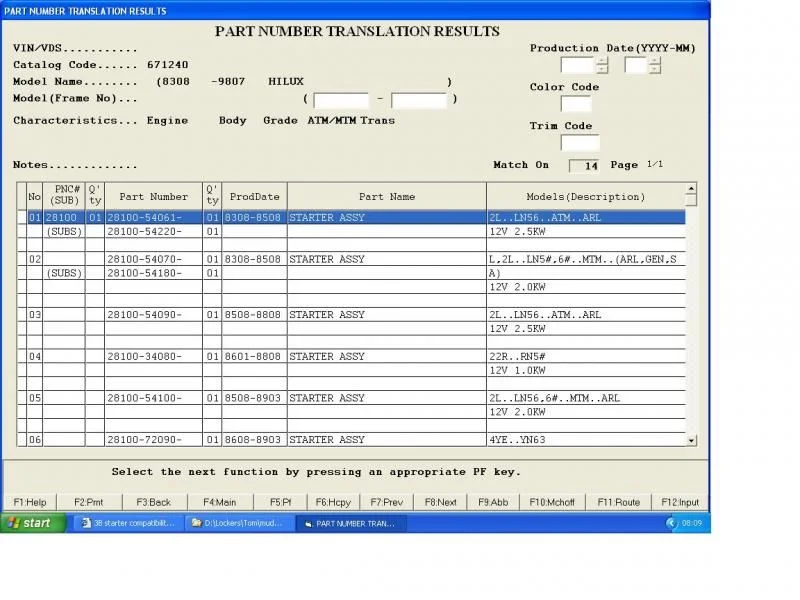Open the Windows start menu
The width and height of the screenshot is (800, 600).
(33, 523)
